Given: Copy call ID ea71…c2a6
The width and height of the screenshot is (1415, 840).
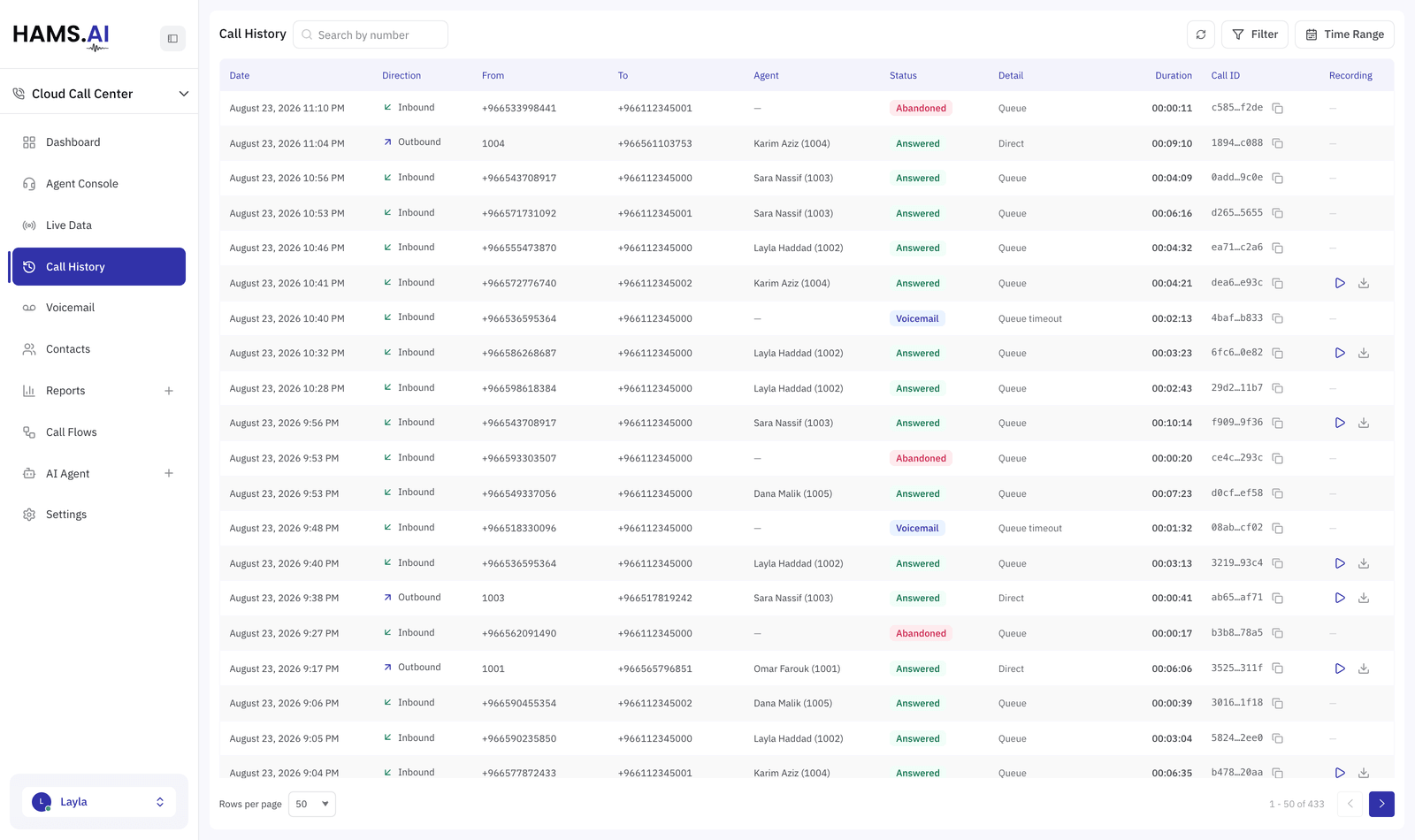Looking at the screenshot, I should 1278,248.
